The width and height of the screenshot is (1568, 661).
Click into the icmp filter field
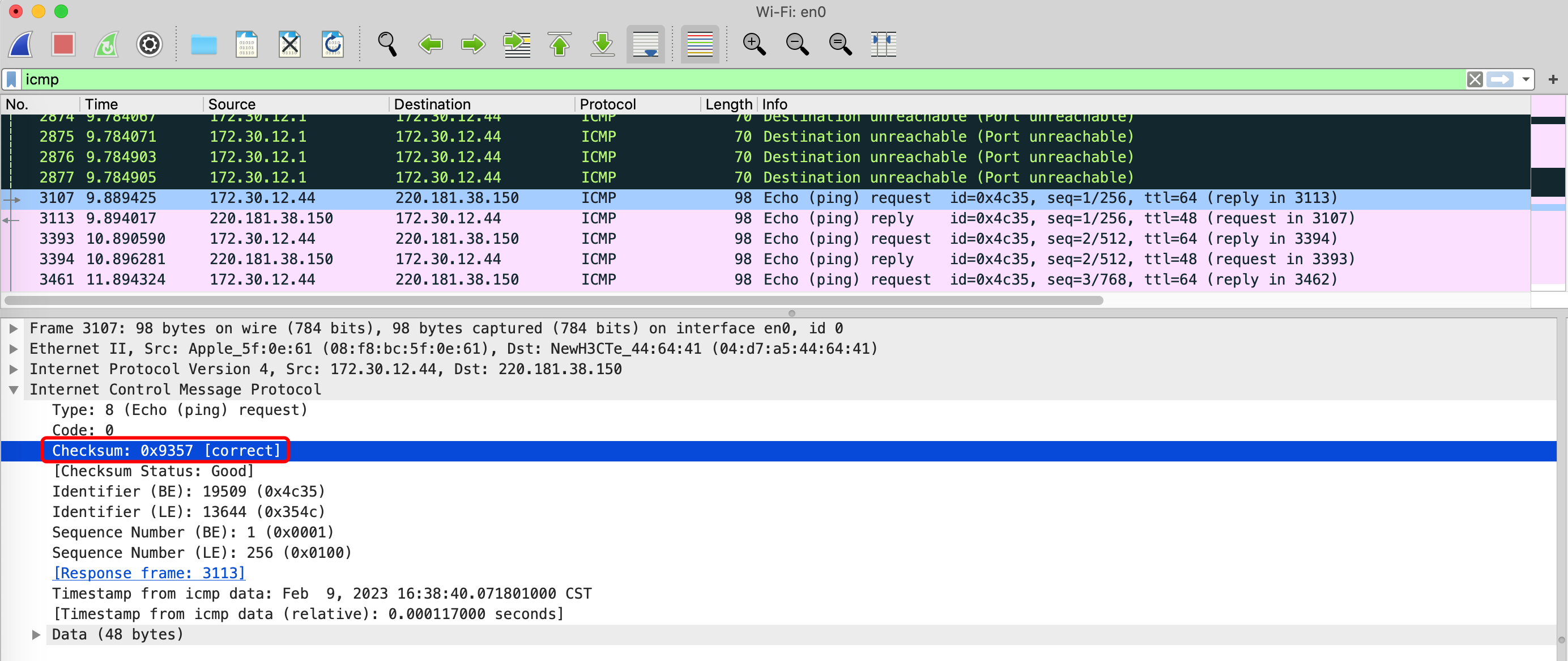coord(743,79)
